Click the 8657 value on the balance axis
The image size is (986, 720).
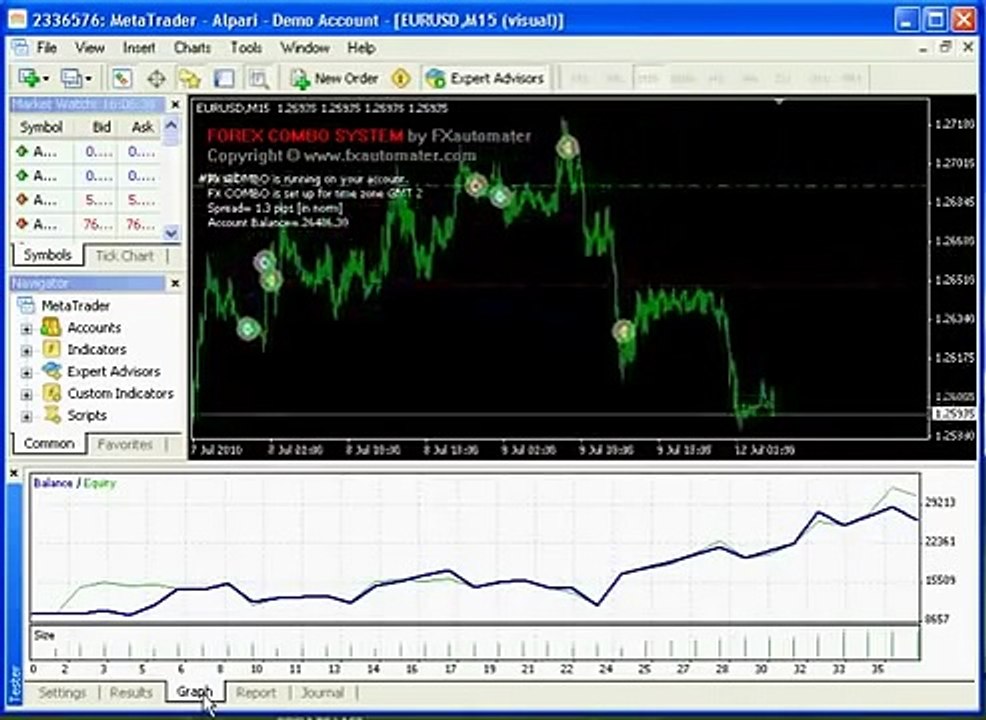[x=937, y=619]
